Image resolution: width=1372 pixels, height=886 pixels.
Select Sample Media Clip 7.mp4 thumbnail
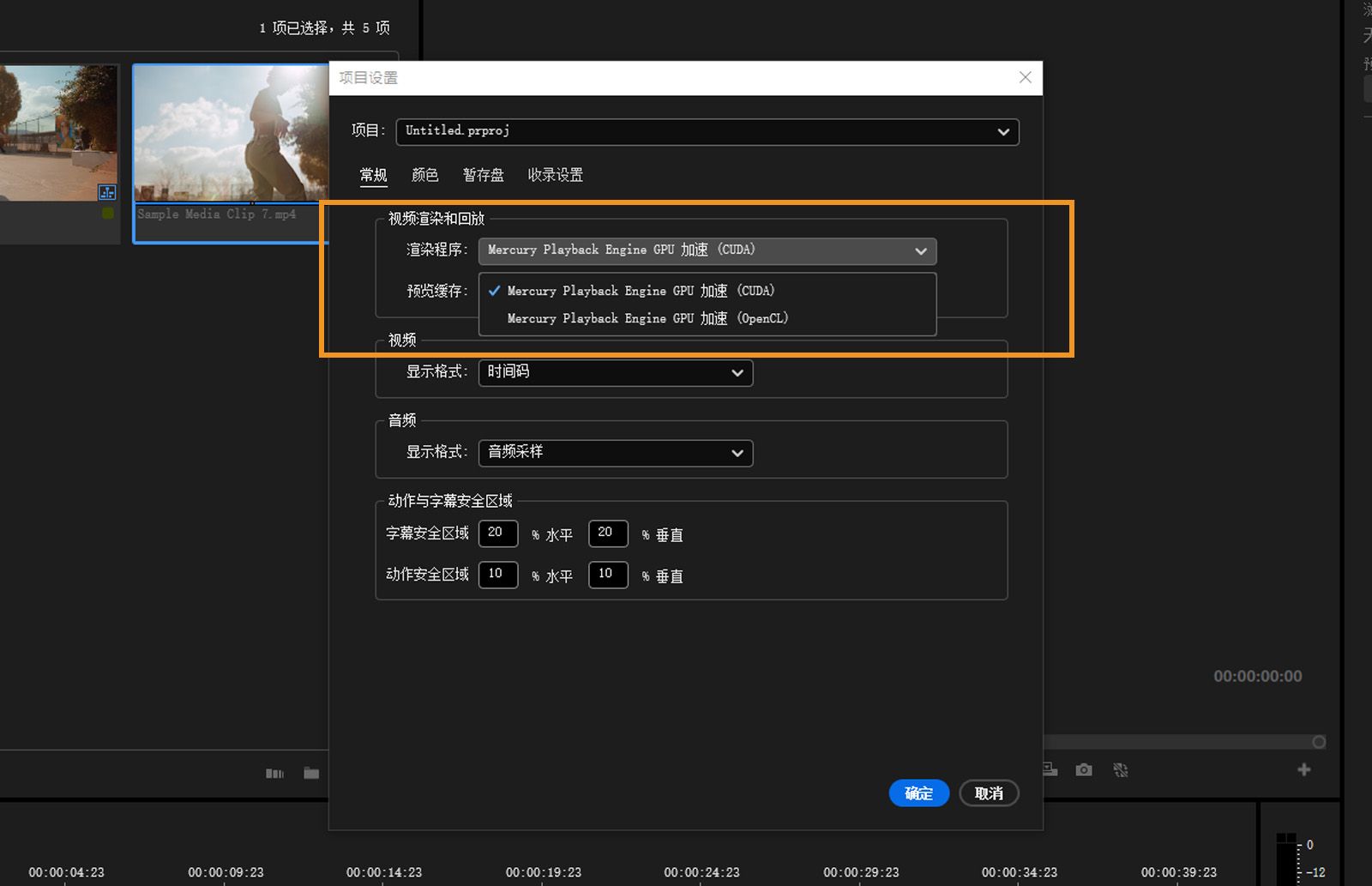pos(231,134)
